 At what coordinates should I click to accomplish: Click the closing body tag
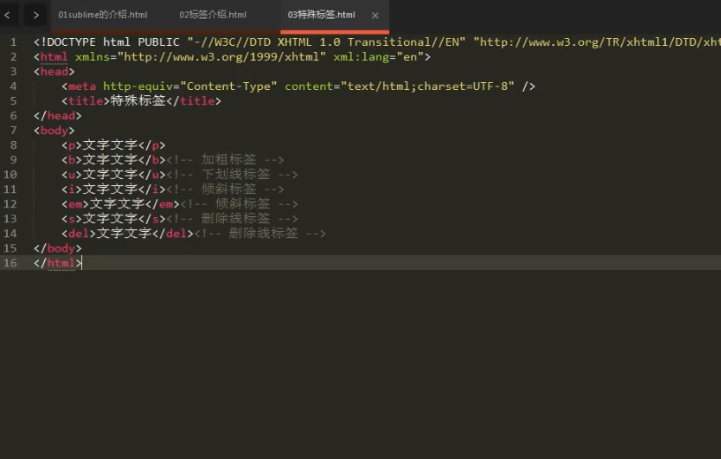click(x=57, y=248)
